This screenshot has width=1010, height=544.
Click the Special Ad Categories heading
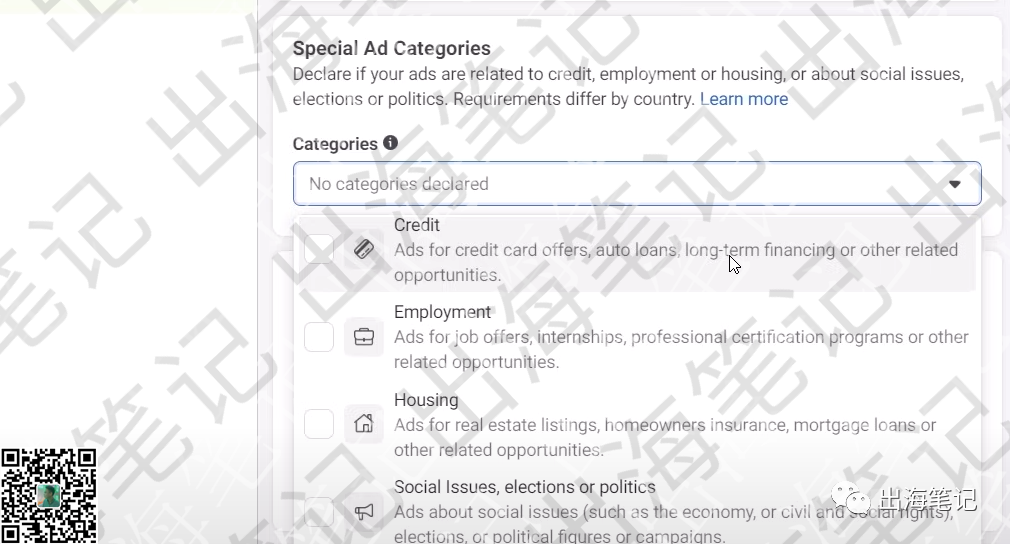click(392, 48)
